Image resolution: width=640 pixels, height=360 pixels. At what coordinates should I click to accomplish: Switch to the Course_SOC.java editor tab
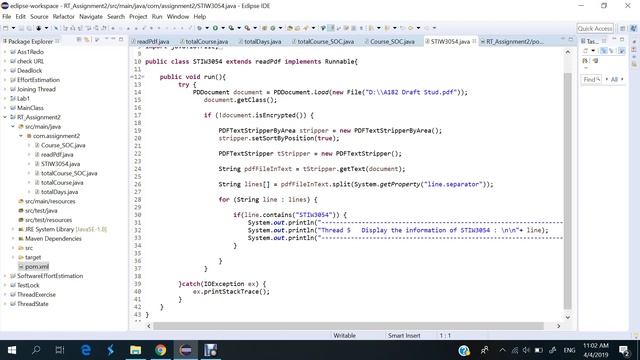392,42
